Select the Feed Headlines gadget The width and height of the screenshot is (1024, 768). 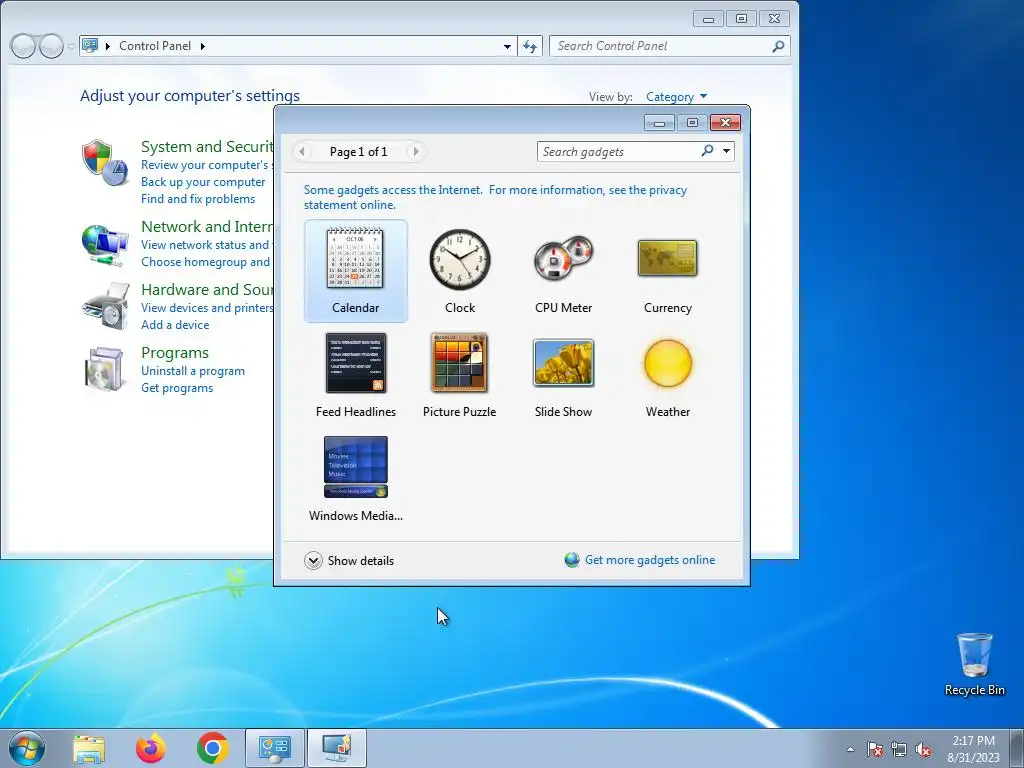355,375
